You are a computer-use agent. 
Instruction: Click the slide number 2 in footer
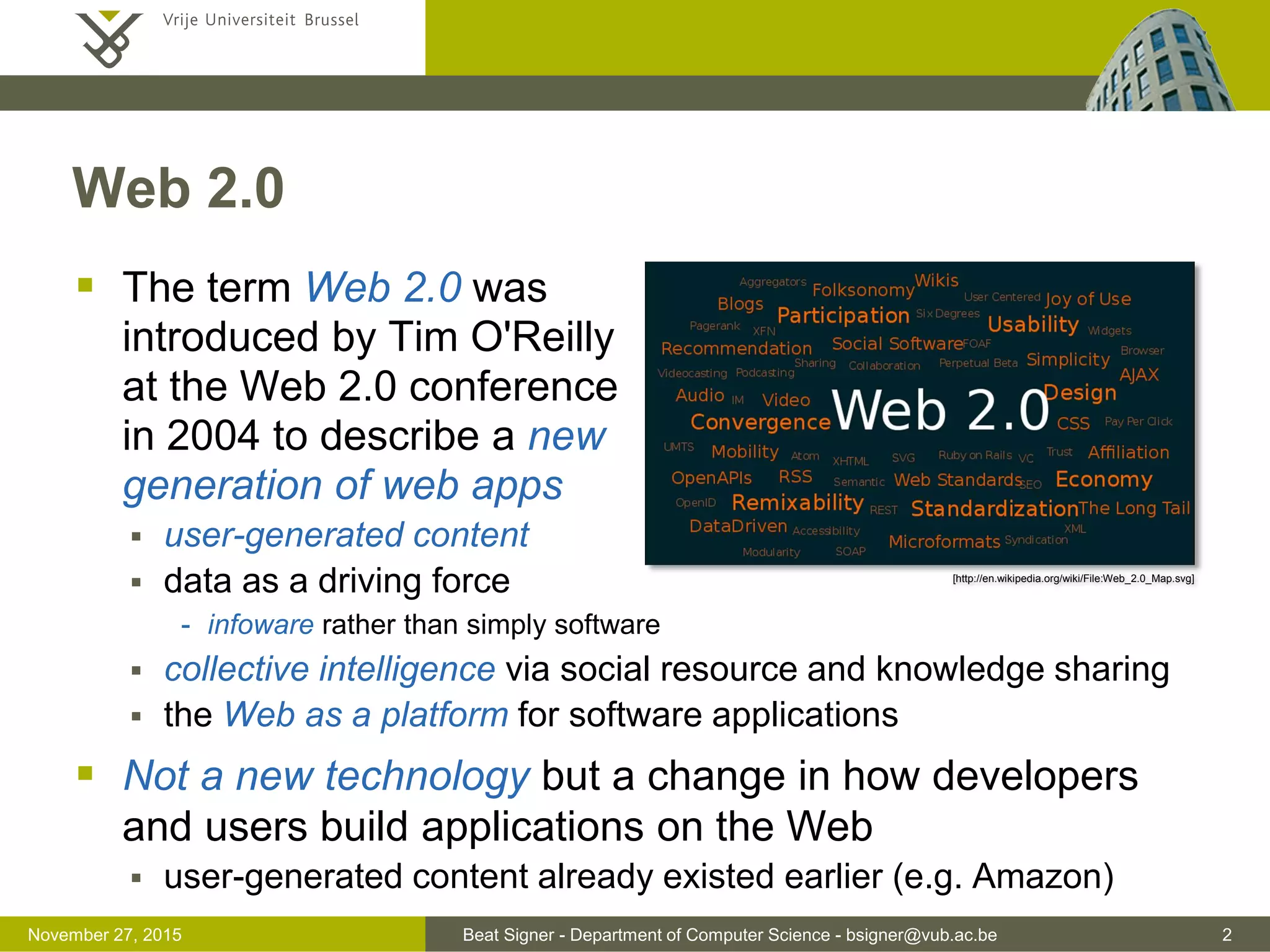coord(1226,935)
